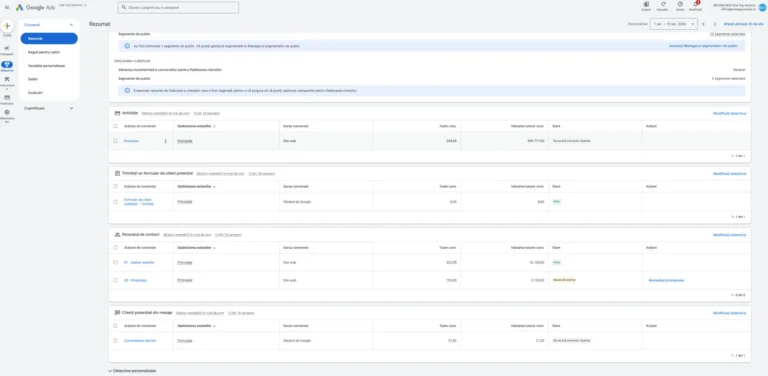The image size is (768, 376).
Task: Select the #1 Apeluri website row checkbox
Action: [x=116, y=262]
